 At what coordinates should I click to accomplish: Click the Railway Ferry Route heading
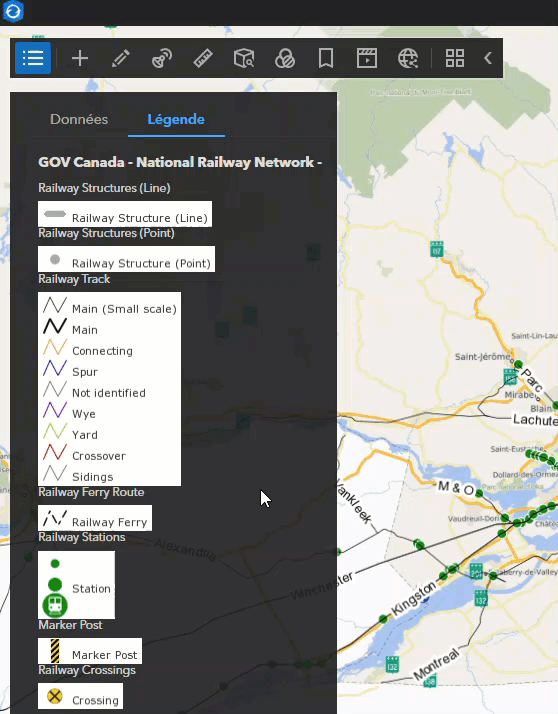click(91, 492)
